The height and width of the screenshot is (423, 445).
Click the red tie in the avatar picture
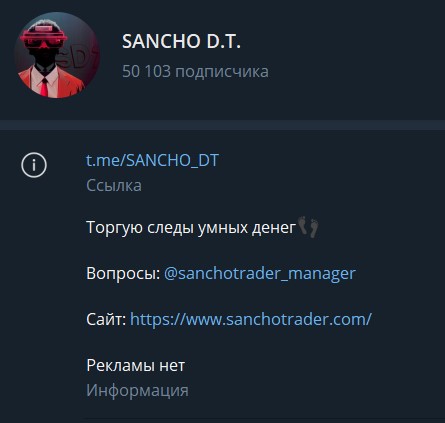44,87
